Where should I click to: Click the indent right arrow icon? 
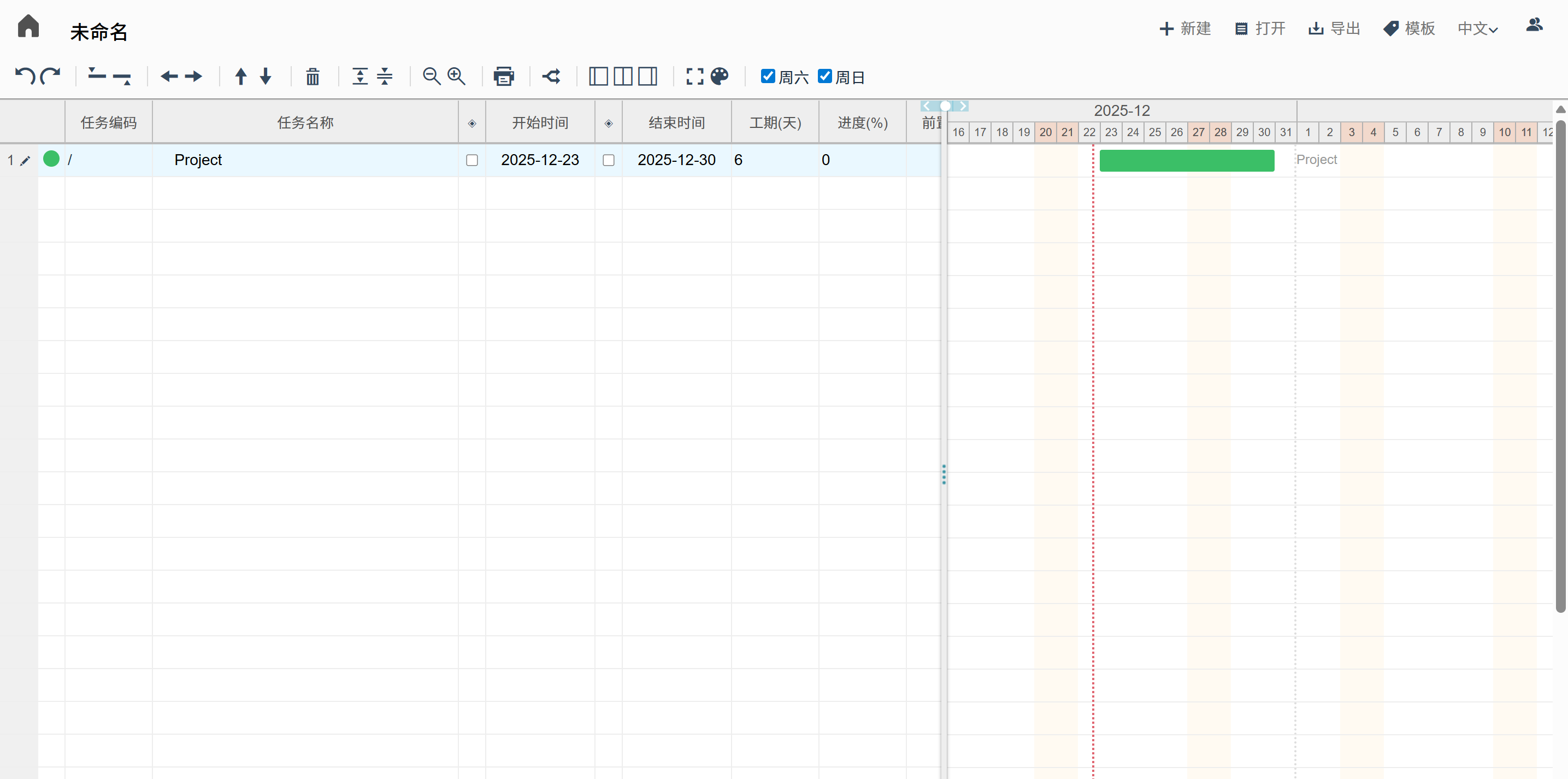(x=193, y=76)
